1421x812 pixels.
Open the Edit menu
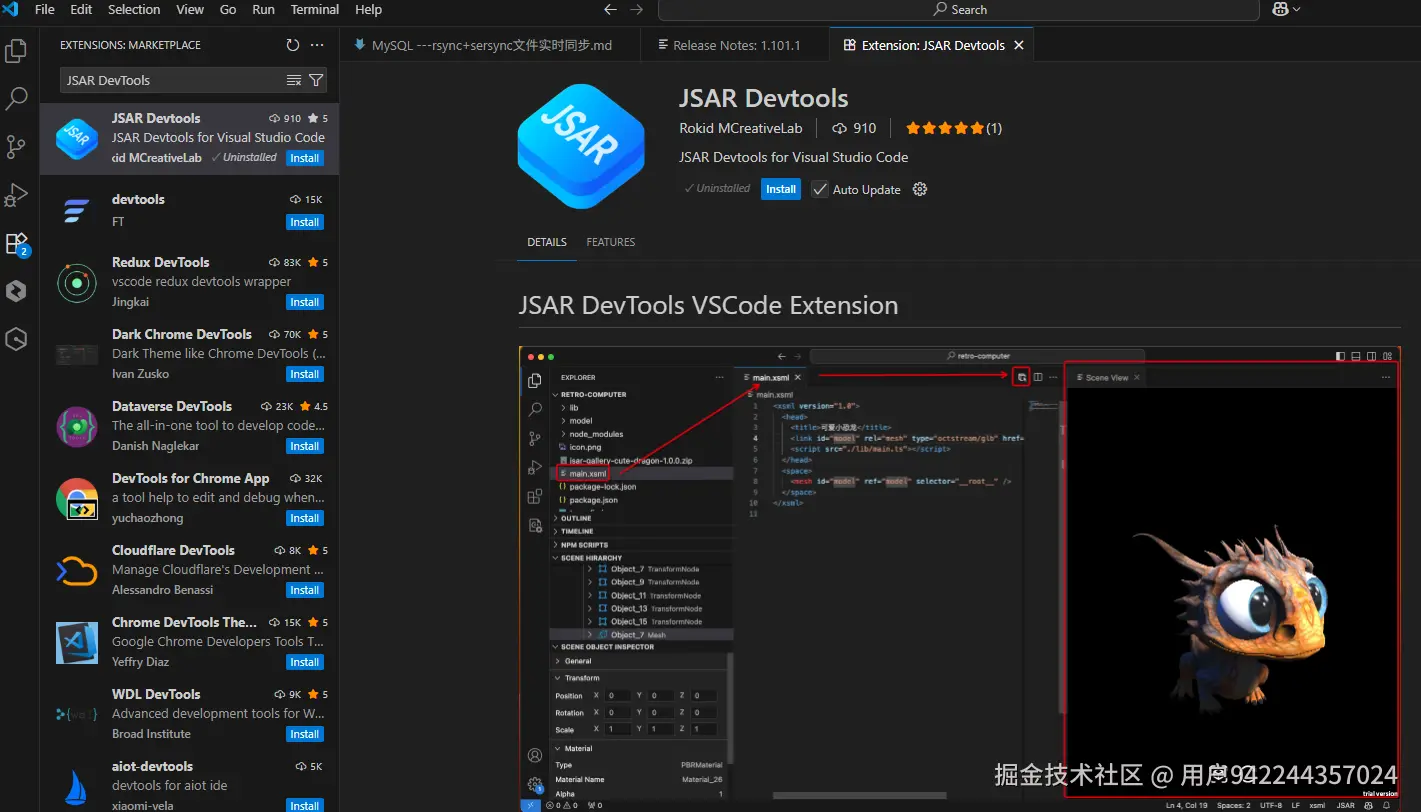coord(81,9)
